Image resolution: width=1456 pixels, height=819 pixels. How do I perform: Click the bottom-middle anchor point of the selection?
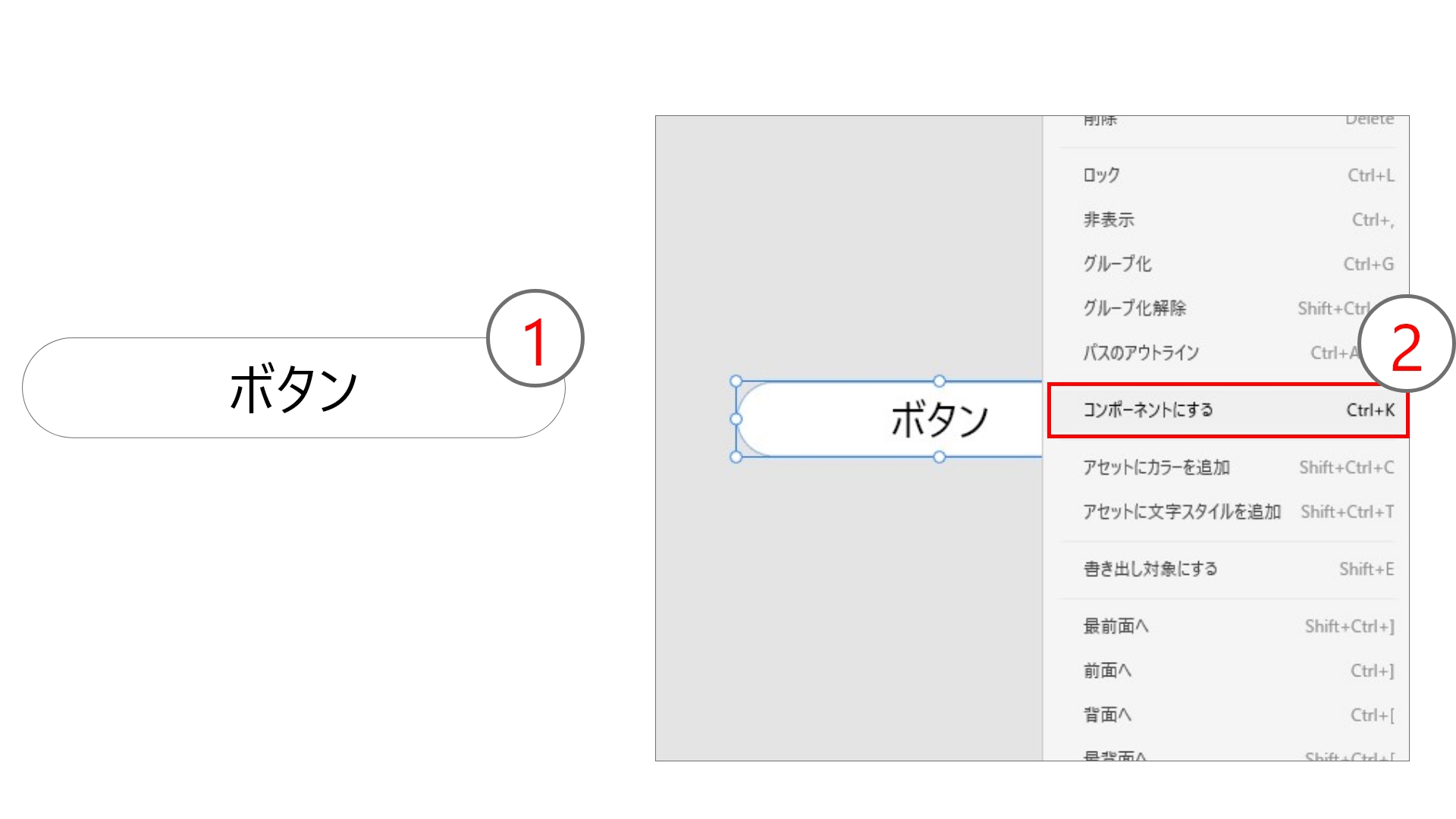coord(941,457)
